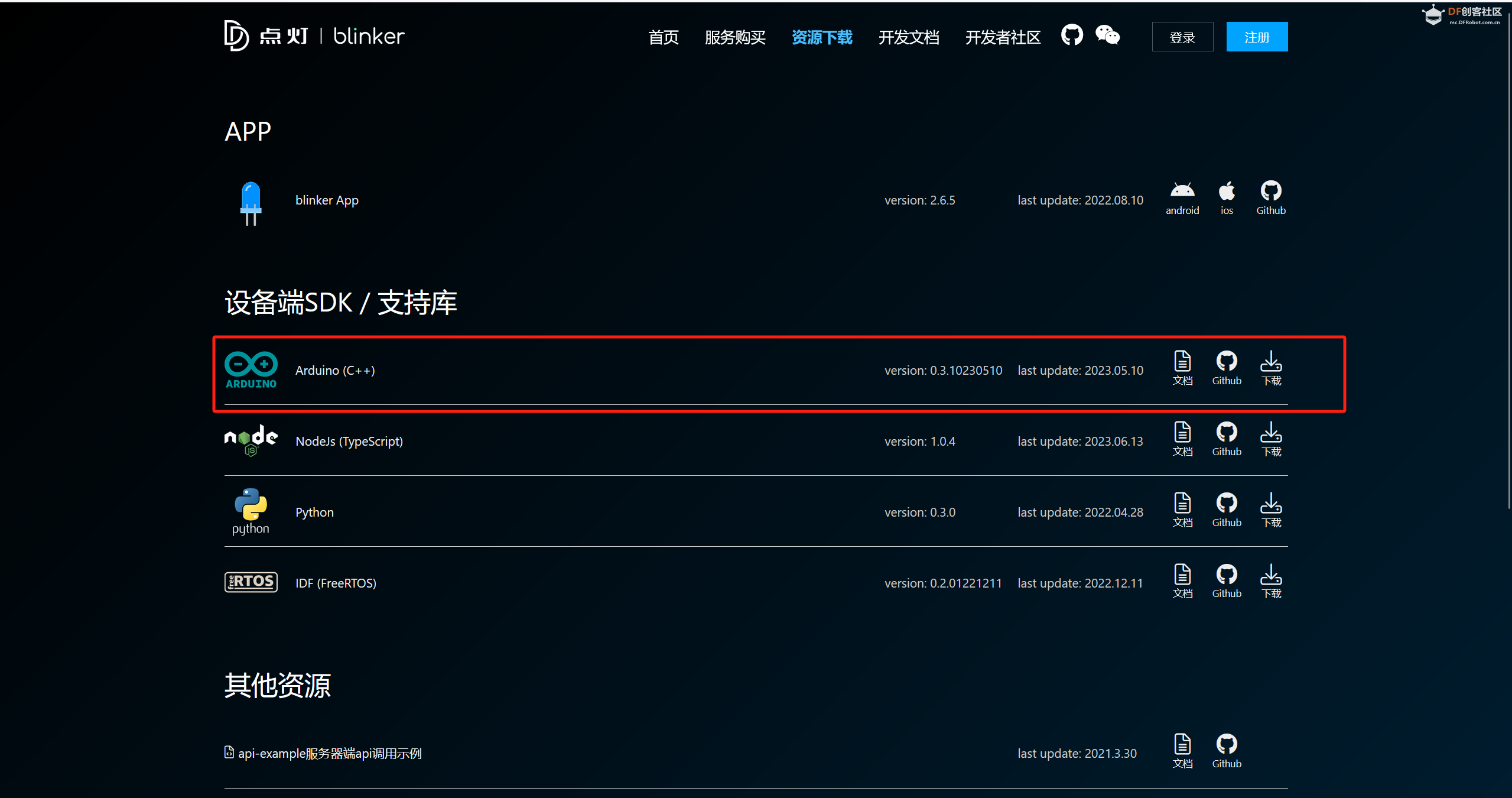Viewport: 1512px width, 798px height.
Task: Click last update: 2022.04.28 text
Action: click(x=1080, y=512)
